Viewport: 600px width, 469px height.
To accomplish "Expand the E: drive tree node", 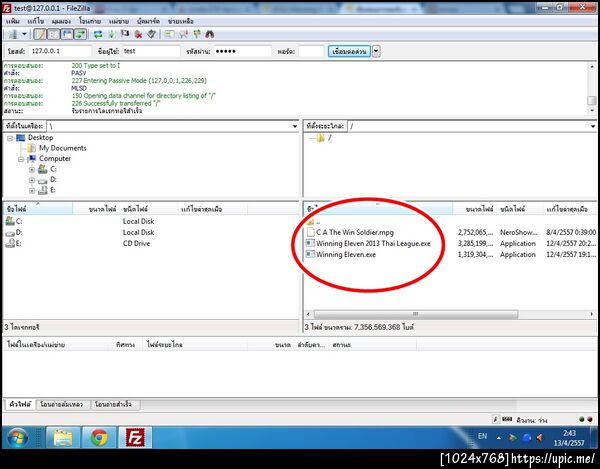I will click(32, 191).
